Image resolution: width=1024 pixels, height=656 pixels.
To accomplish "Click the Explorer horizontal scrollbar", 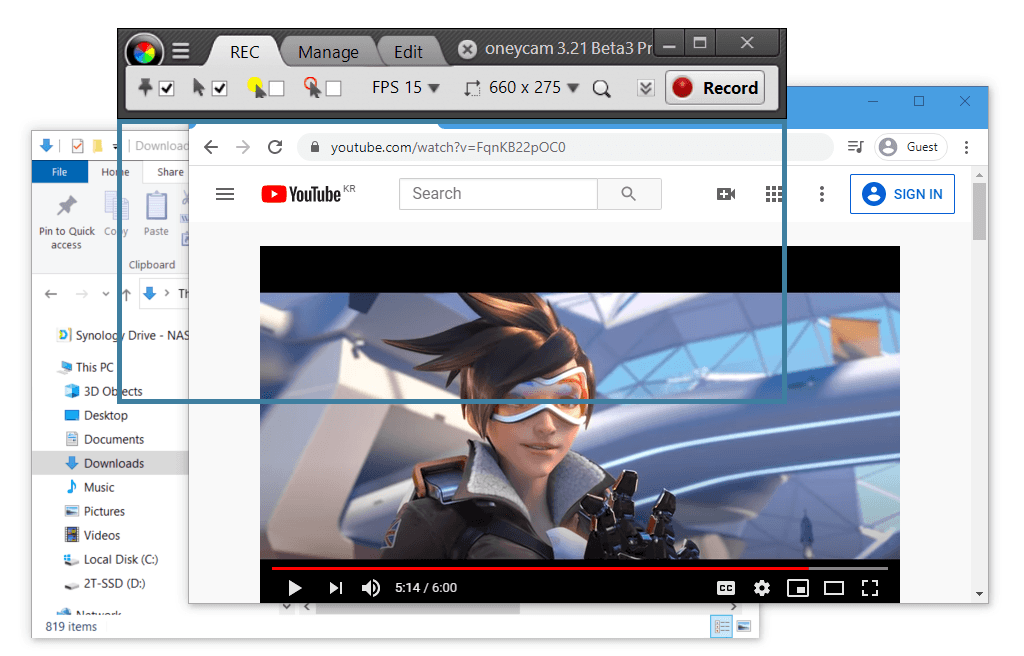I will point(418,608).
